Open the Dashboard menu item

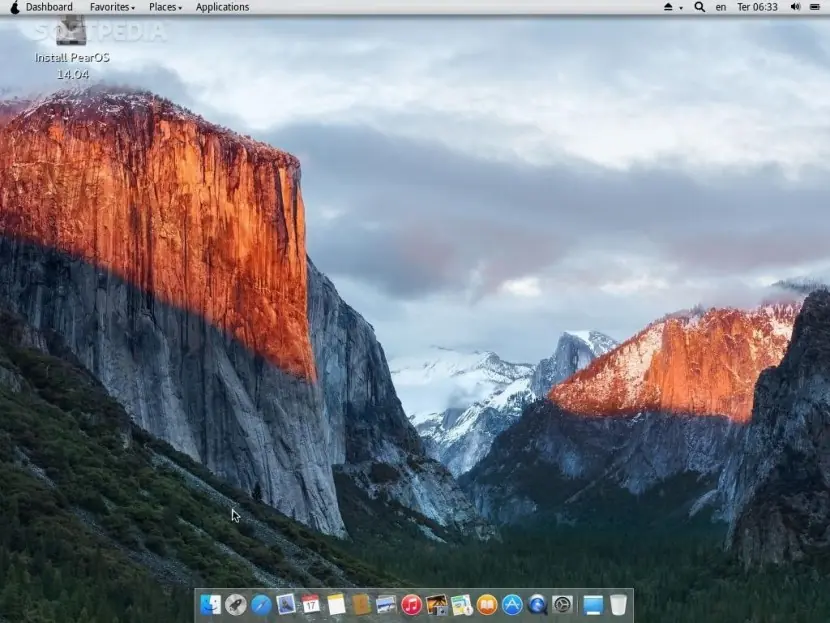coord(49,7)
